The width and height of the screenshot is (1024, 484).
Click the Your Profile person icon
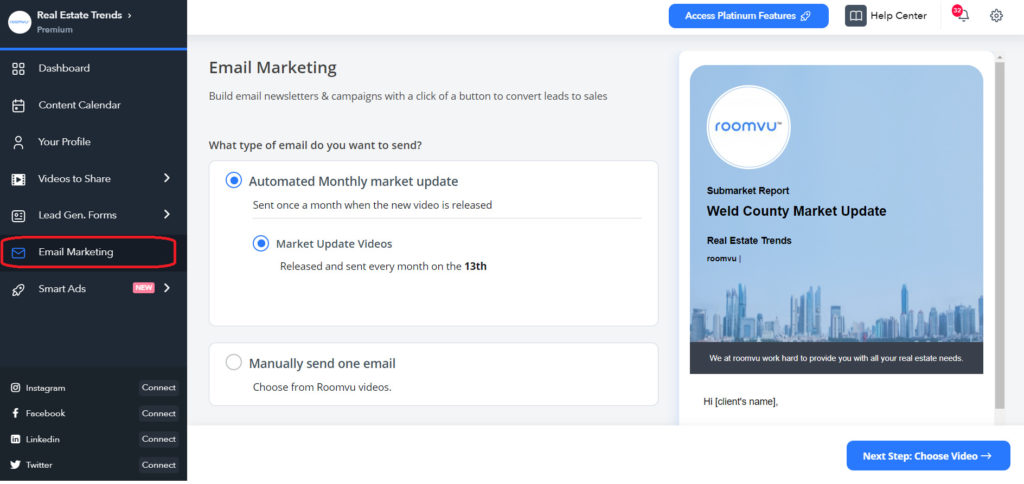(x=18, y=142)
